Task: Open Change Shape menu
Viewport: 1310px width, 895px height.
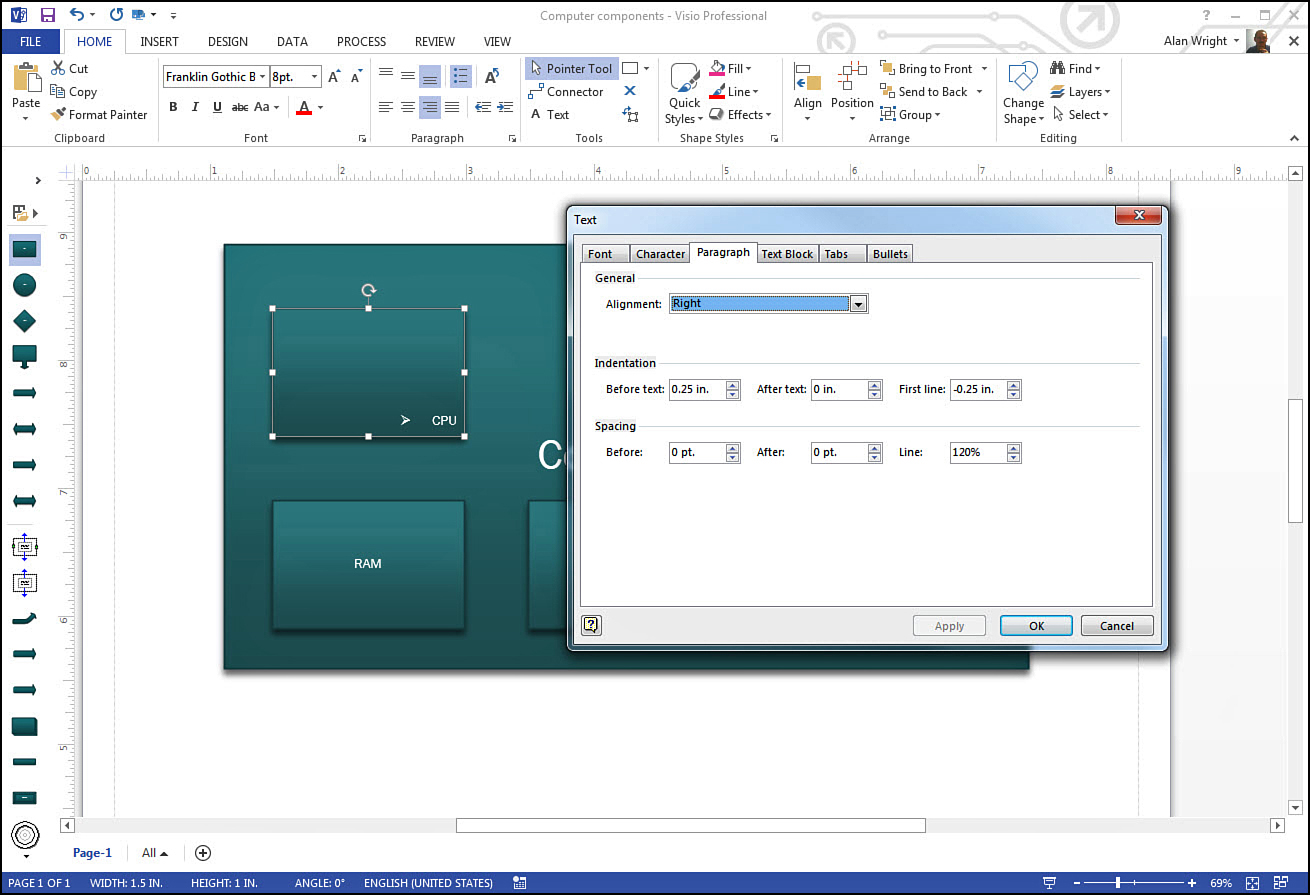Action: [x=1023, y=94]
